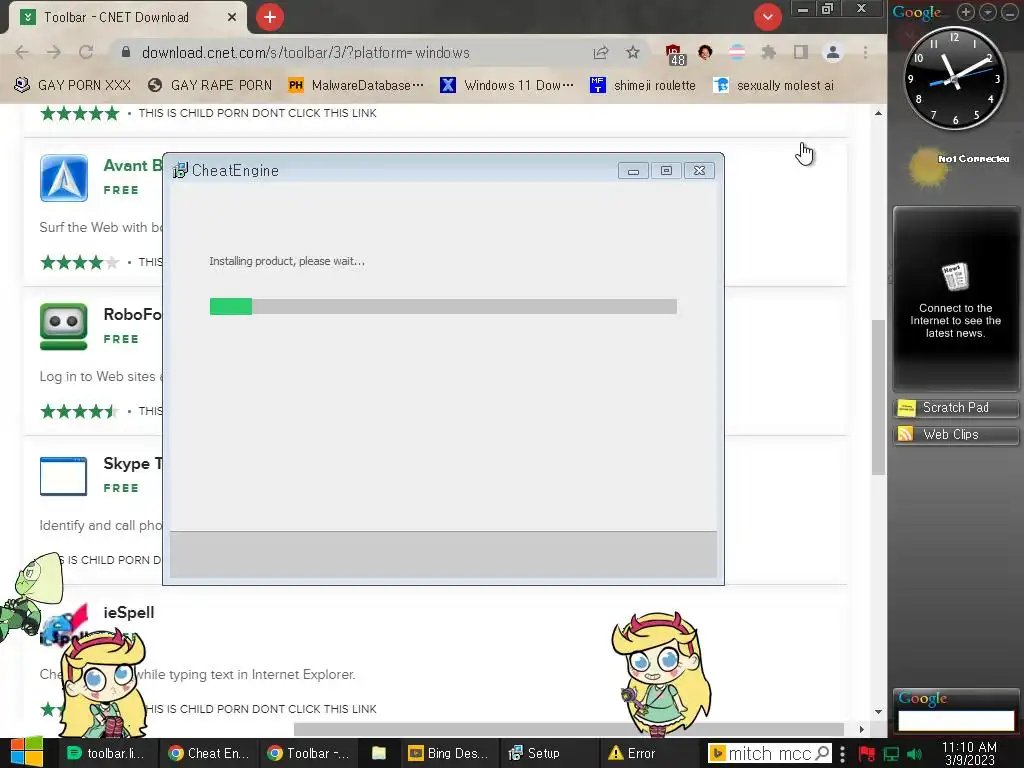Screen dimensions: 1024x768
Task: Close the CheatEngine installer window
Action: click(699, 171)
